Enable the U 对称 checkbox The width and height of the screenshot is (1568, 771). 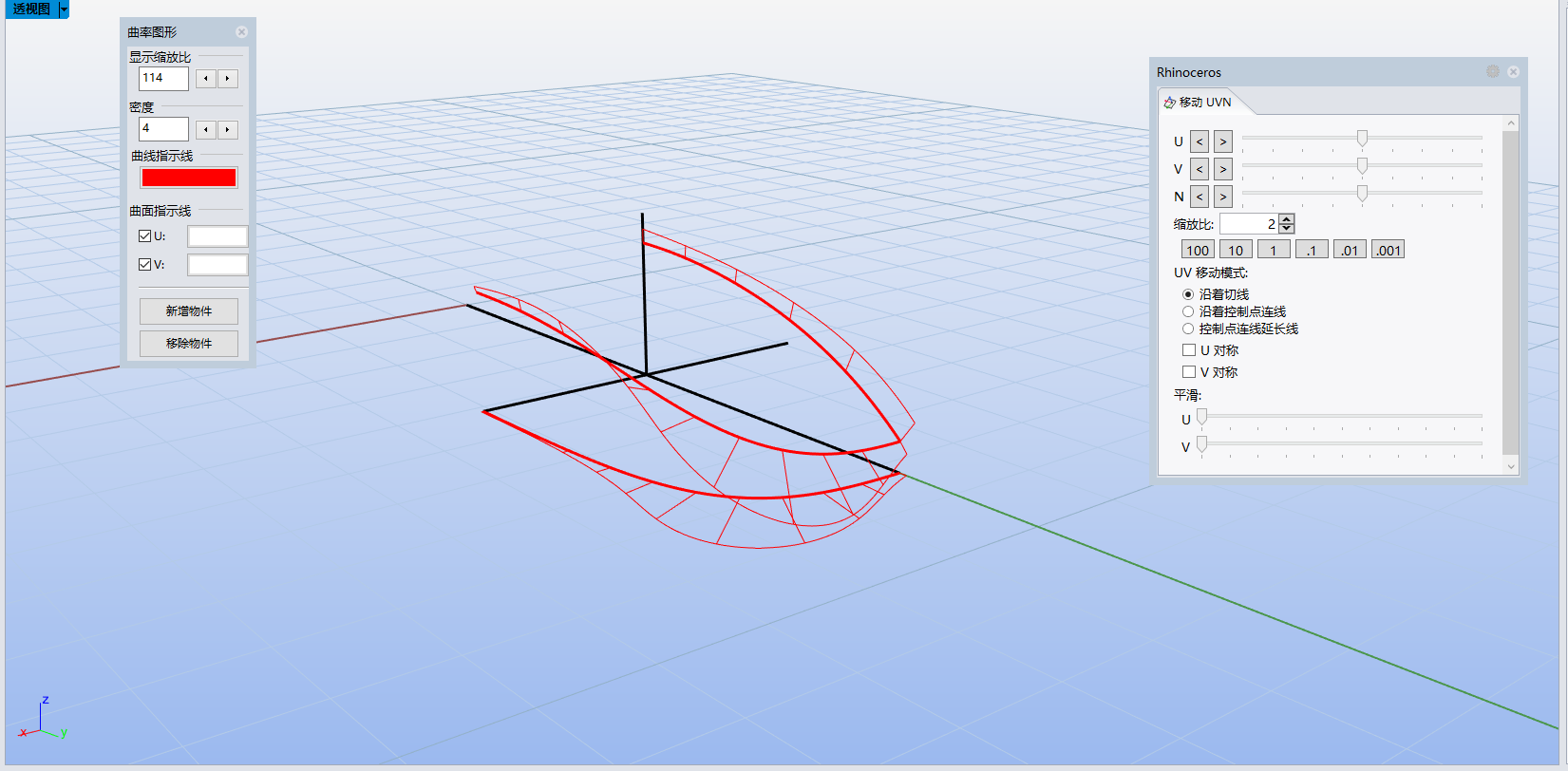click(x=1189, y=350)
